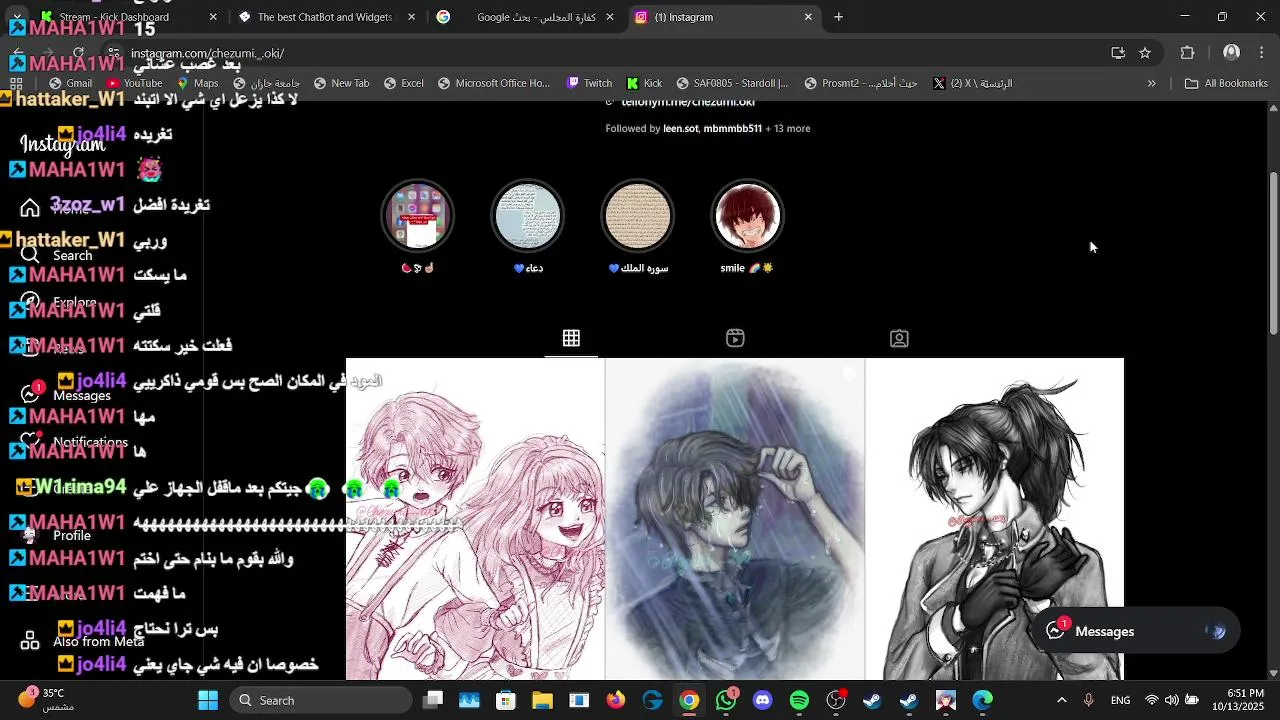Screen dimensions: 1280x720
Task: Click '+ 13 more' followers link
Action: point(788,128)
